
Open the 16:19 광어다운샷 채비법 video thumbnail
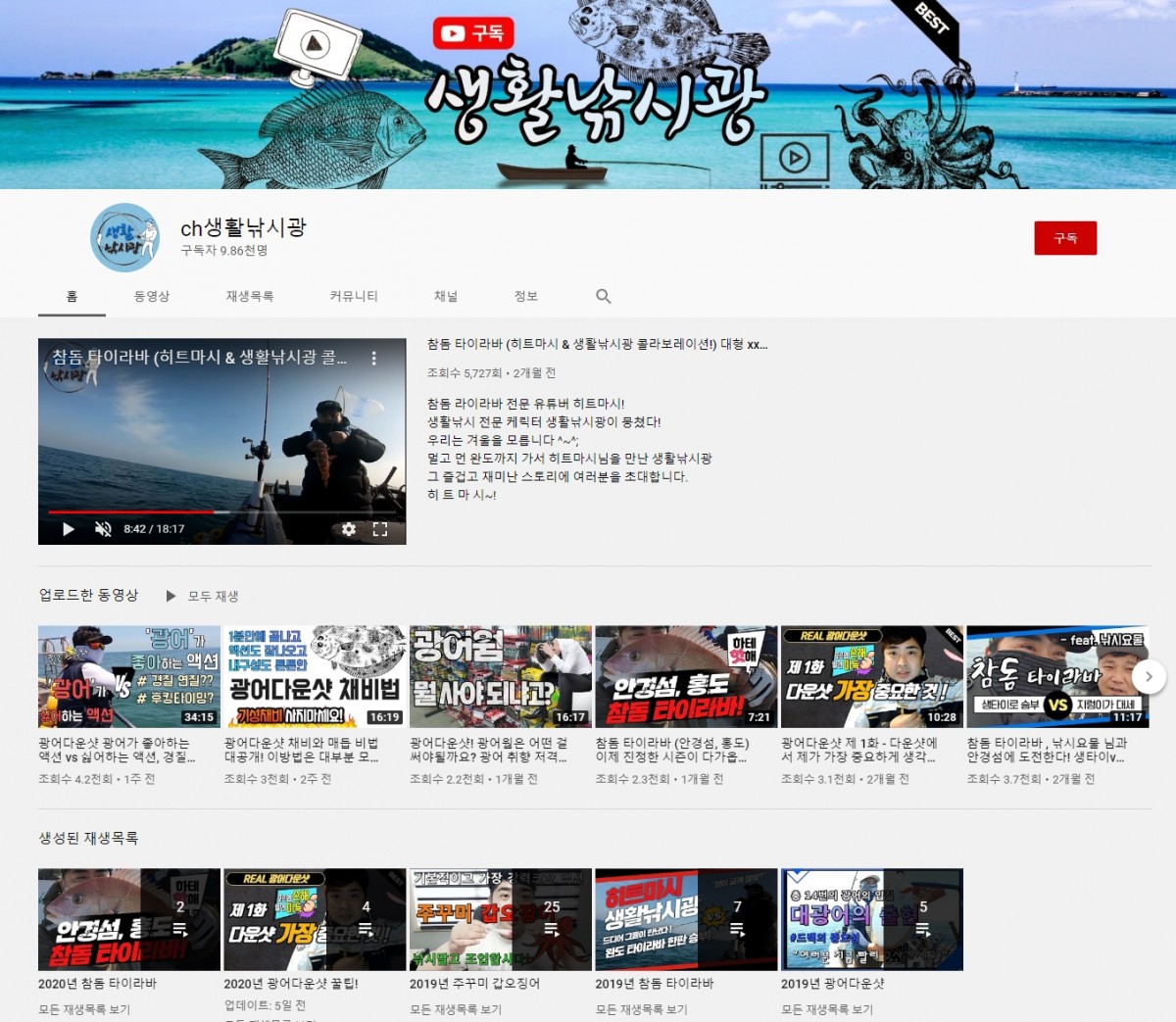315,676
